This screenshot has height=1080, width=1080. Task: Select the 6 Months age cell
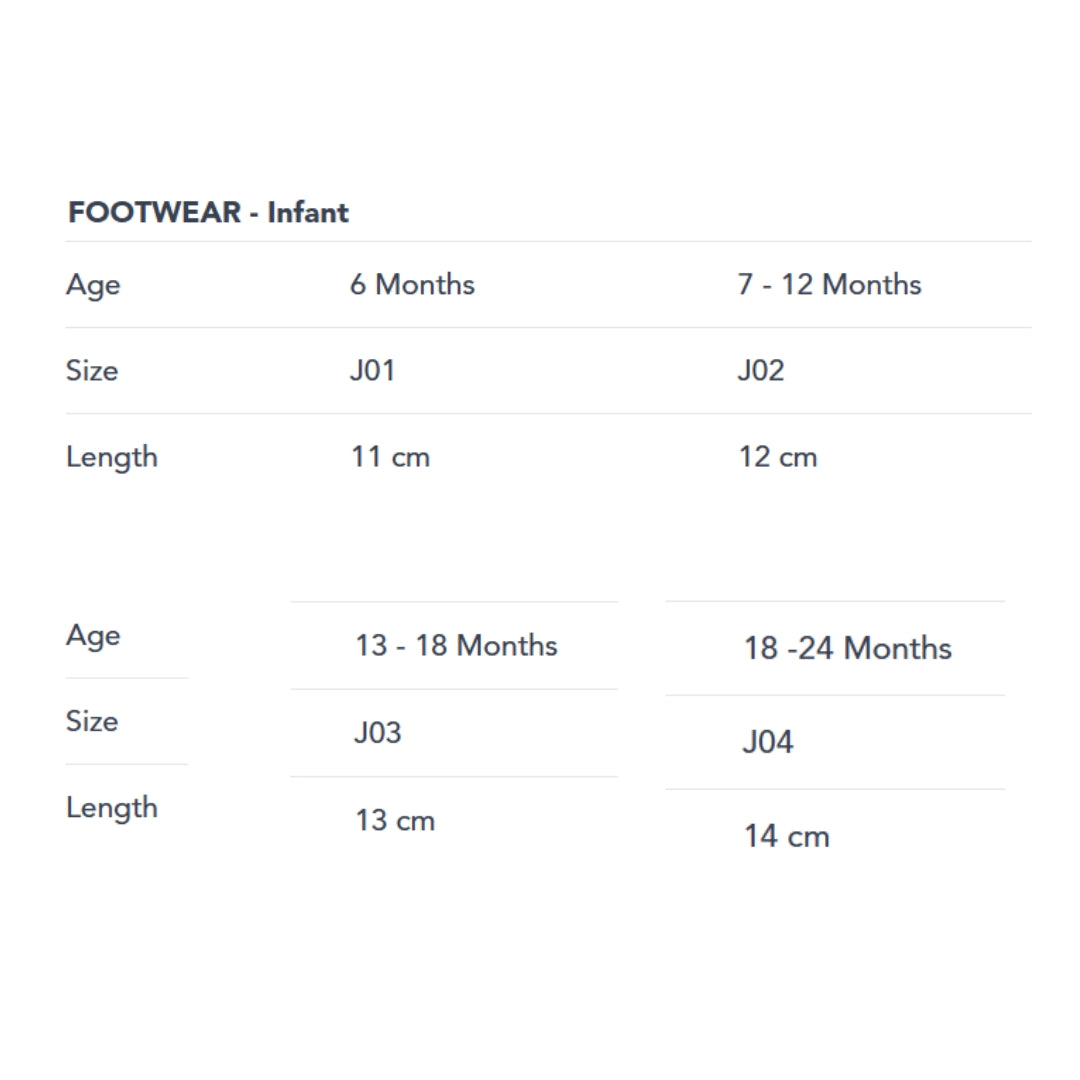click(x=412, y=285)
